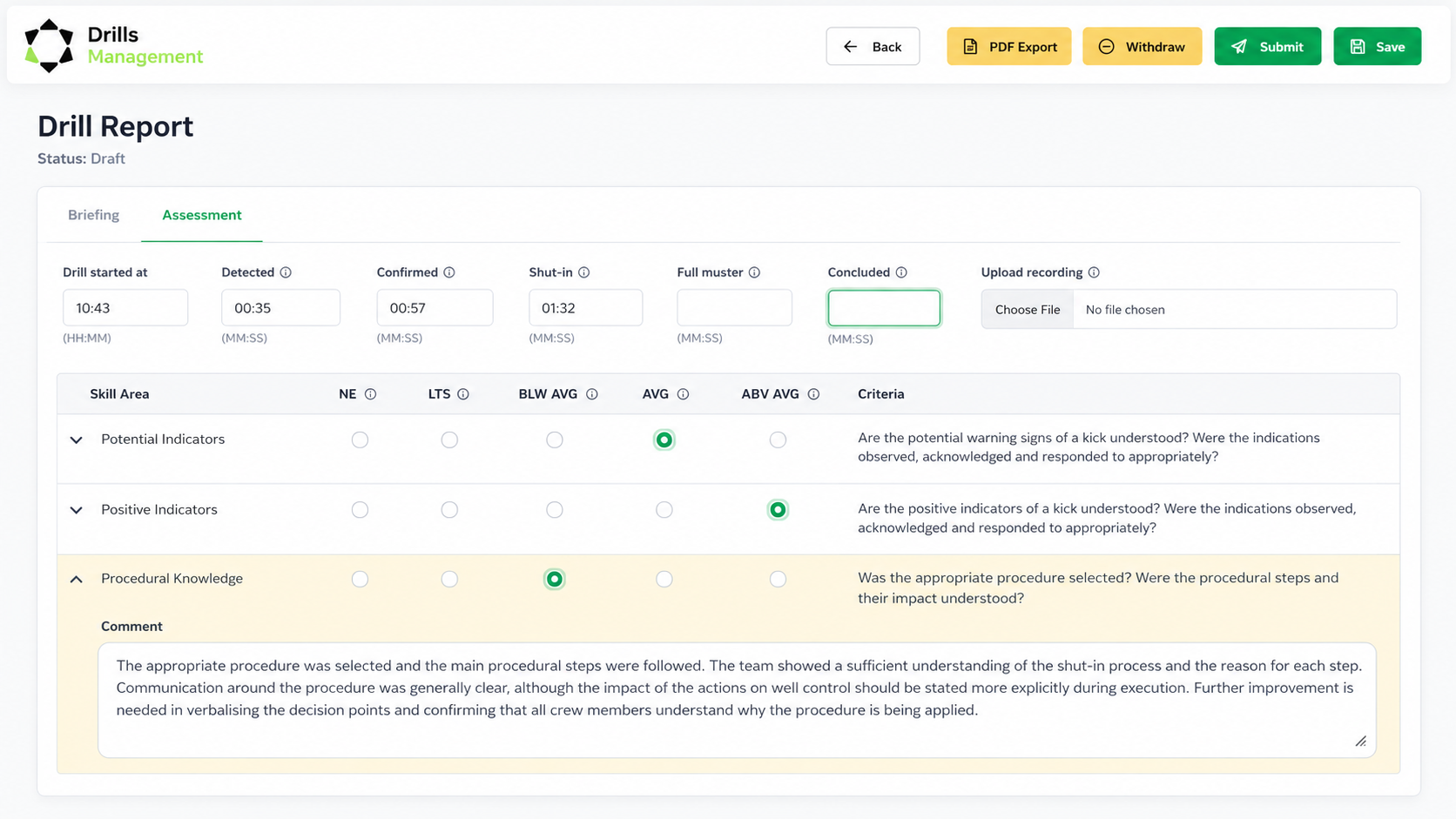Click inside the Comment text area
This screenshot has height=819, width=1456.
tap(737, 700)
